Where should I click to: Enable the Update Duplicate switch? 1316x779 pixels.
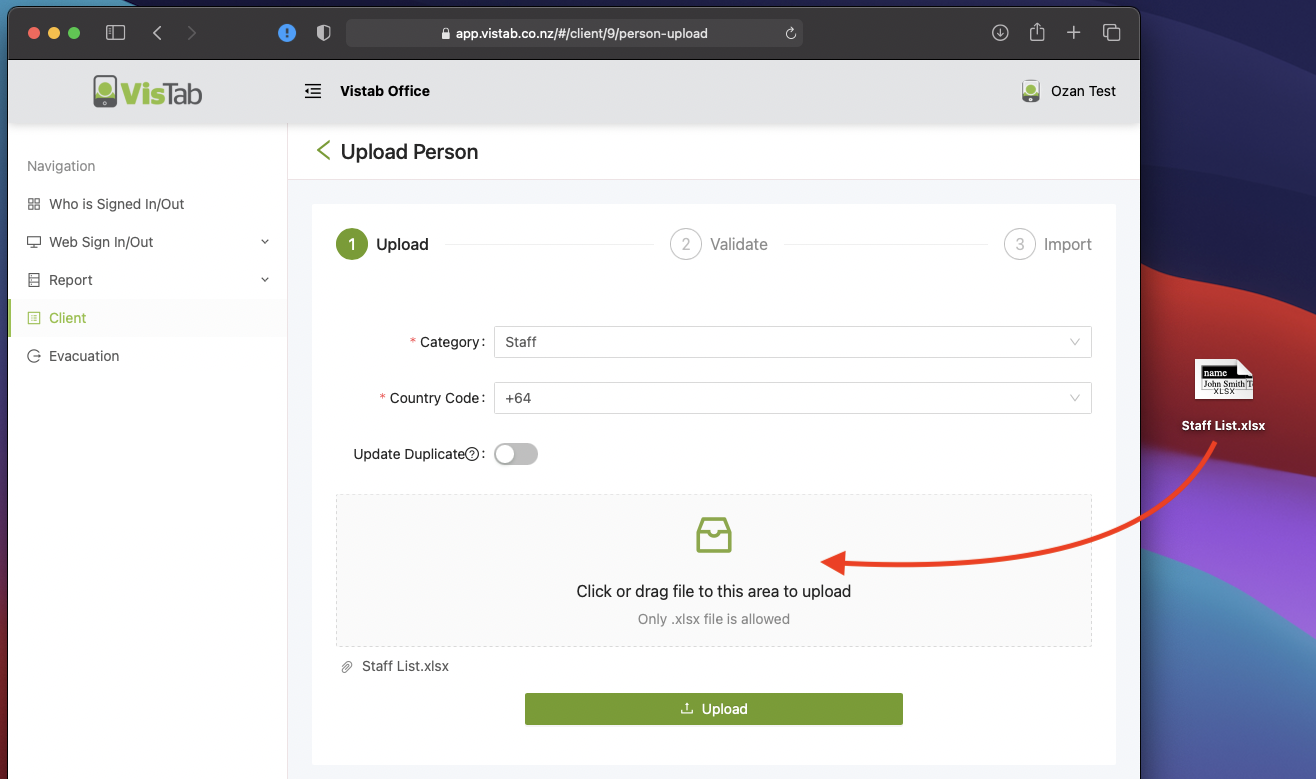coord(516,454)
